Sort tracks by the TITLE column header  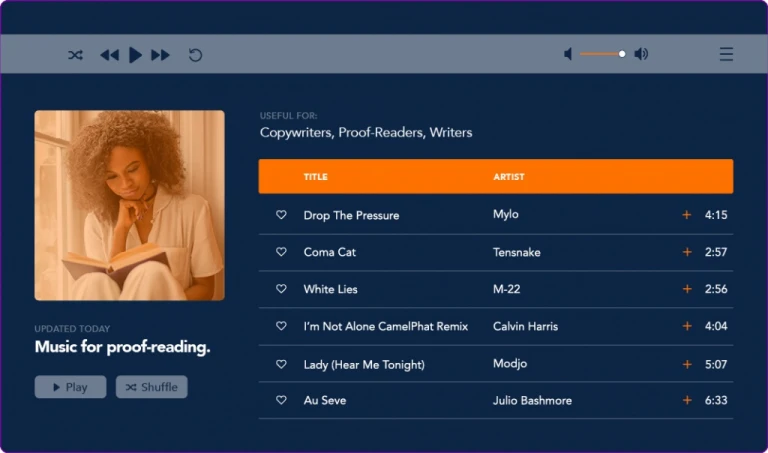[x=315, y=177]
